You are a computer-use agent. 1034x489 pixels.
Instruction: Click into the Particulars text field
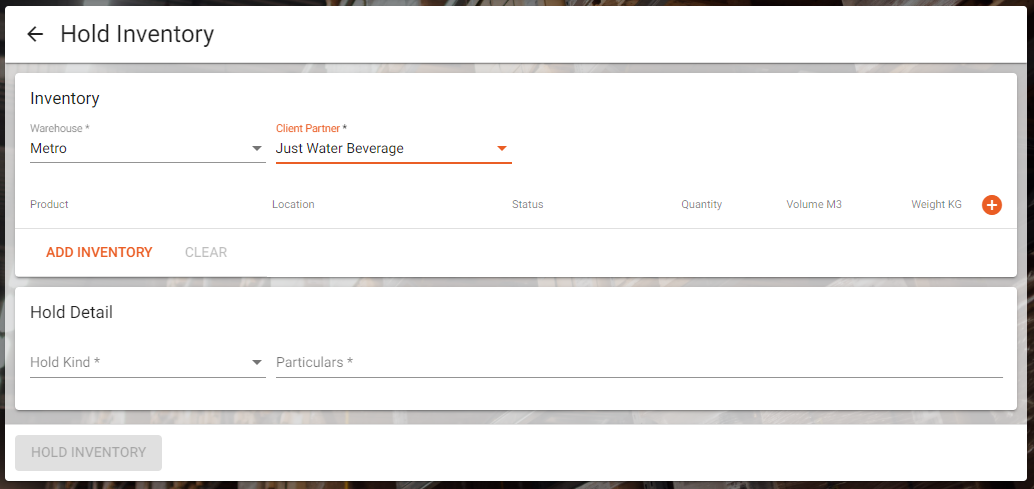639,362
